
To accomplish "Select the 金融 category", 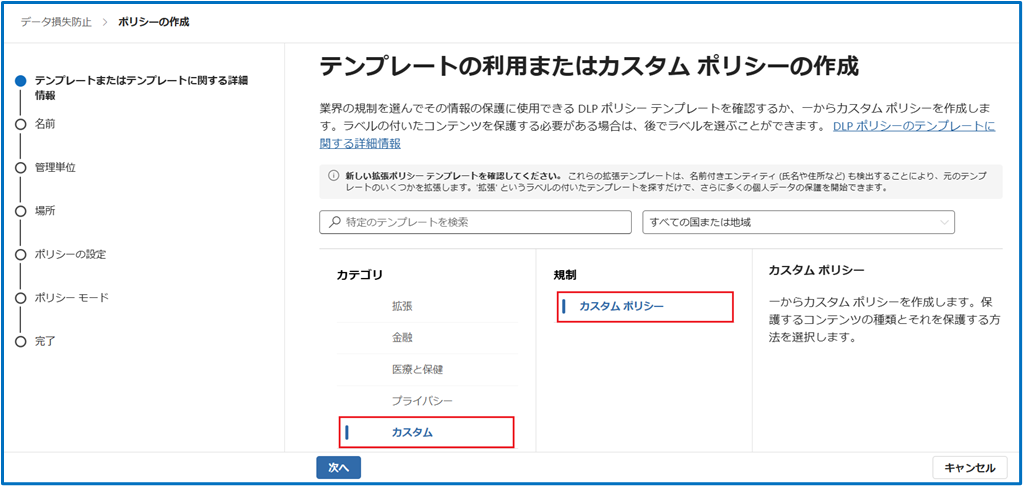I will coord(402,338).
